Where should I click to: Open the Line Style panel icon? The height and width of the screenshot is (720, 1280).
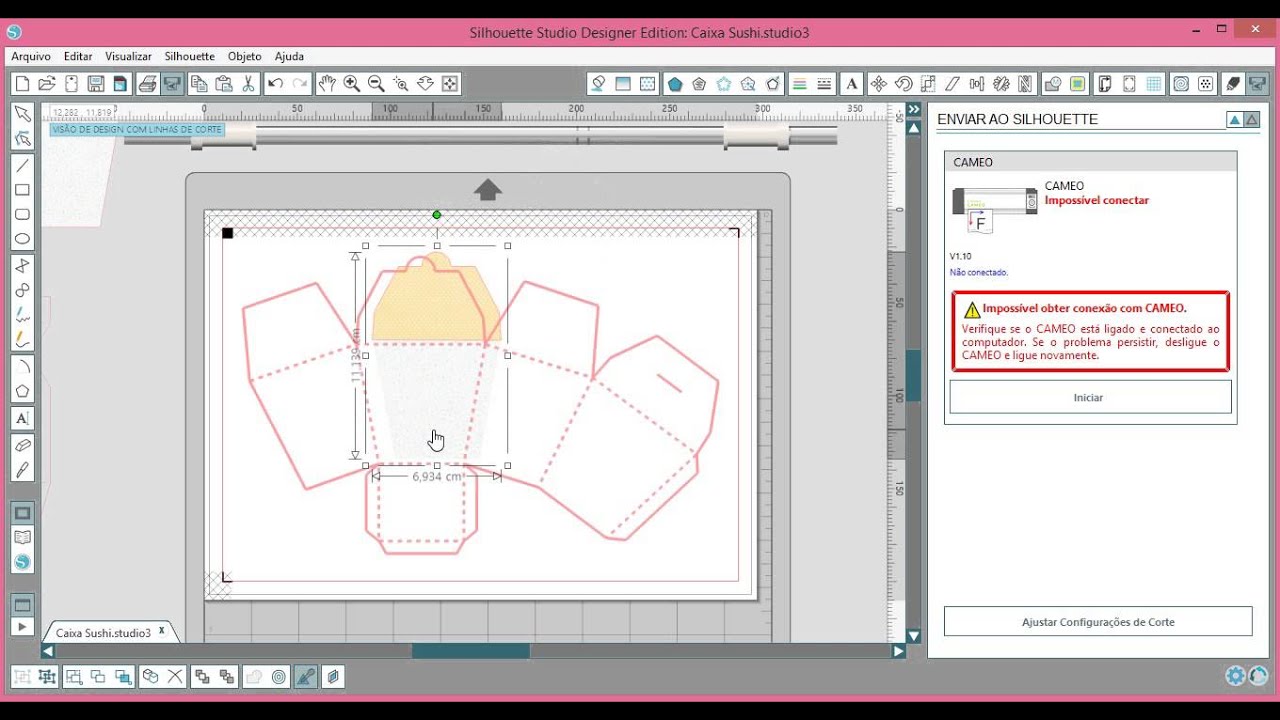pyautogui.click(x=824, y=84)
